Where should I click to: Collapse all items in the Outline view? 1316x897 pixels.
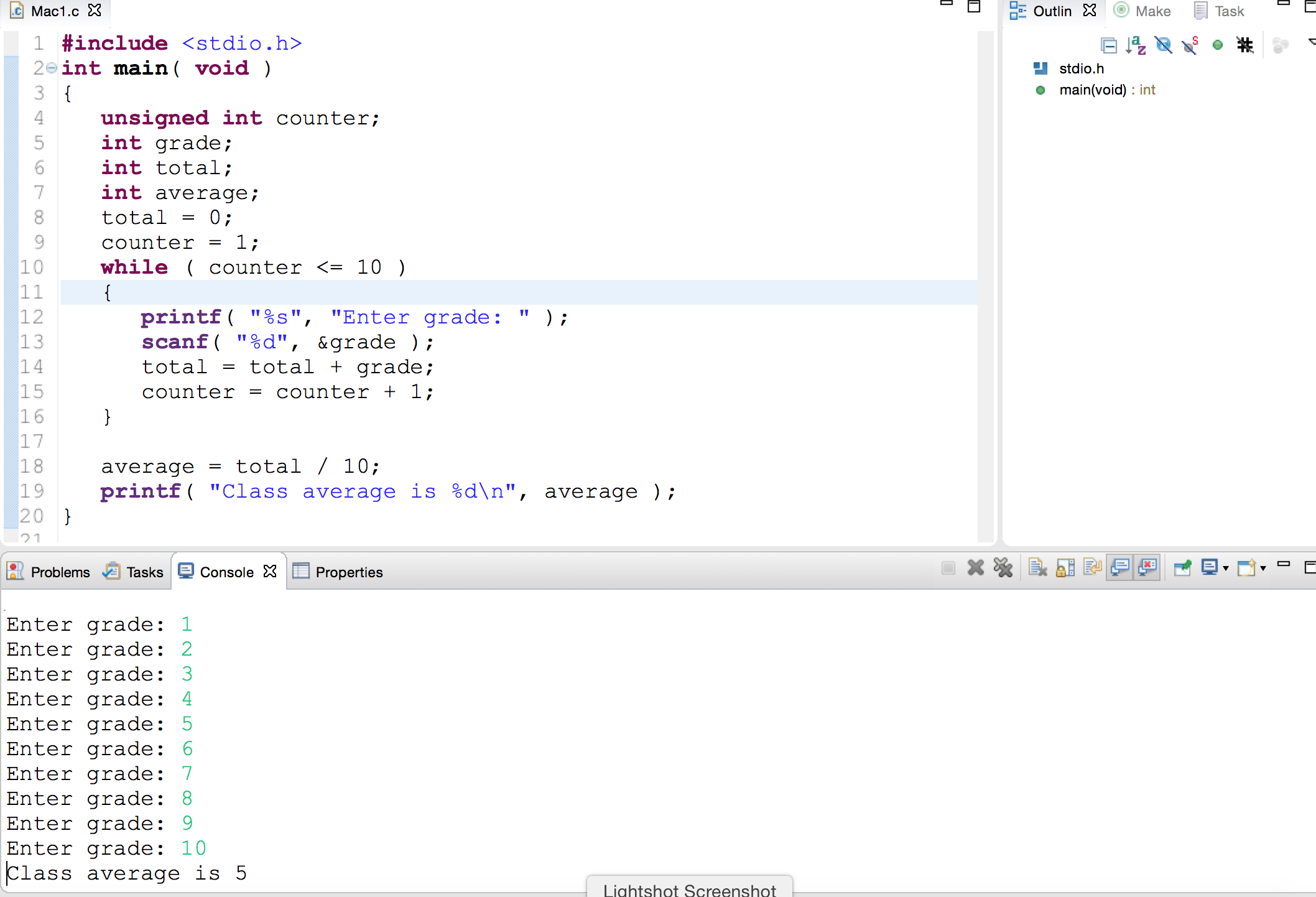tap(1108, 45)
